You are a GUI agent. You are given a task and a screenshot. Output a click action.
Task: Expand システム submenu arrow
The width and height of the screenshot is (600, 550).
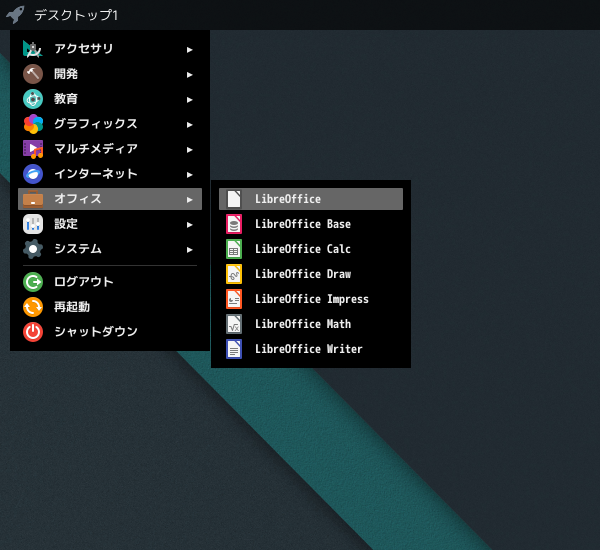[x=189, y=250]
